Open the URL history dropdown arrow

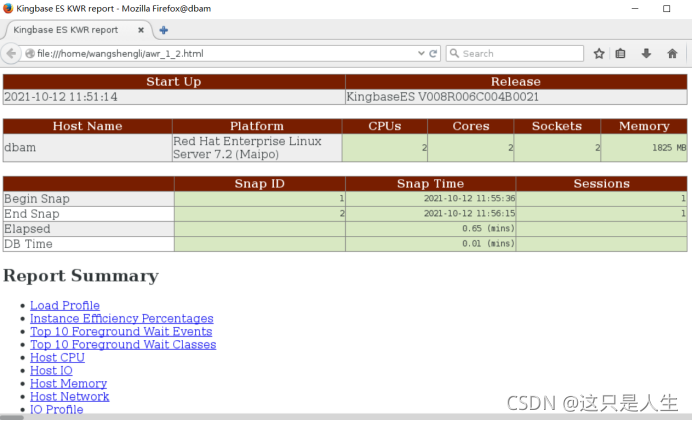tap(421, 53)
